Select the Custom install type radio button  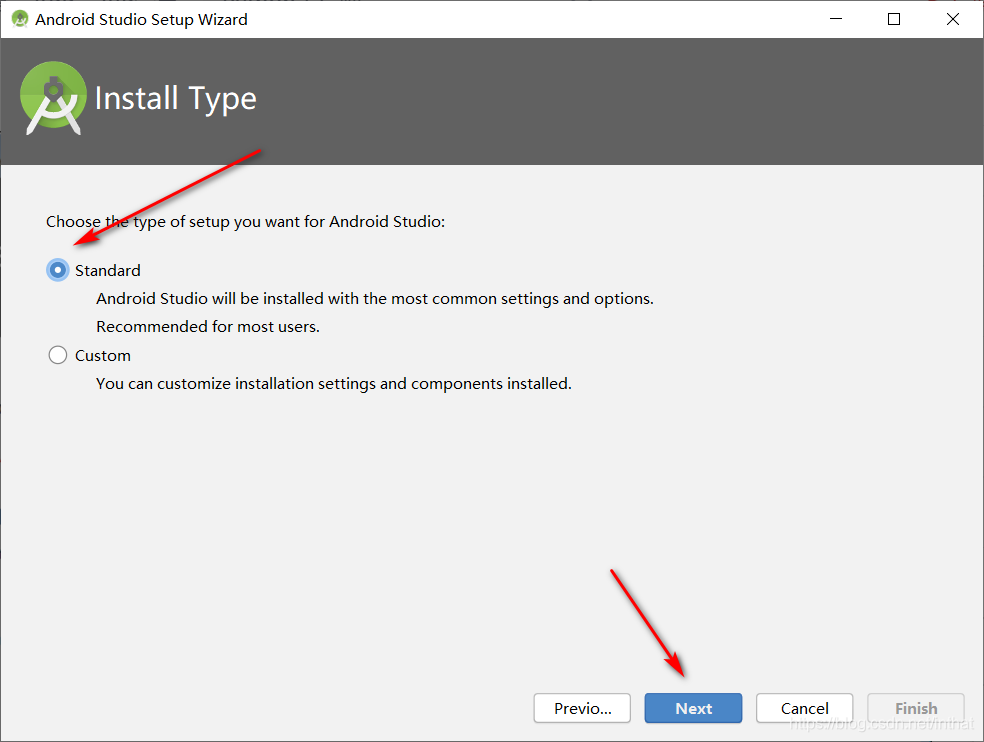tap(58, 355)
